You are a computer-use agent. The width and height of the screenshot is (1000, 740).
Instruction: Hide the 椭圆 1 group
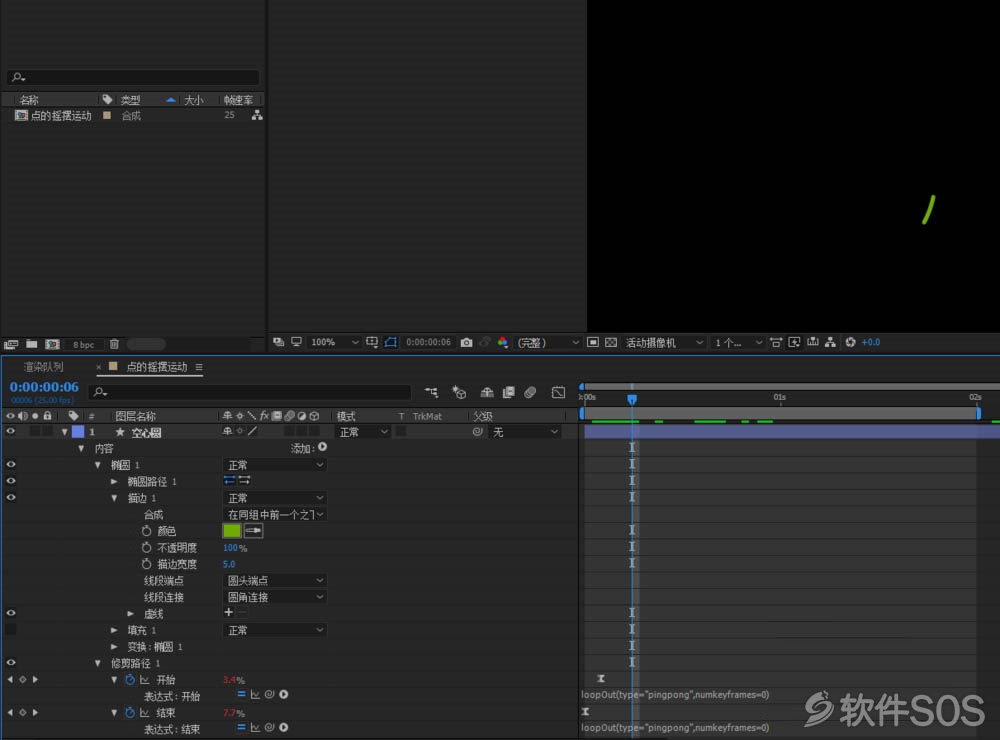click(x=10, y=464)
